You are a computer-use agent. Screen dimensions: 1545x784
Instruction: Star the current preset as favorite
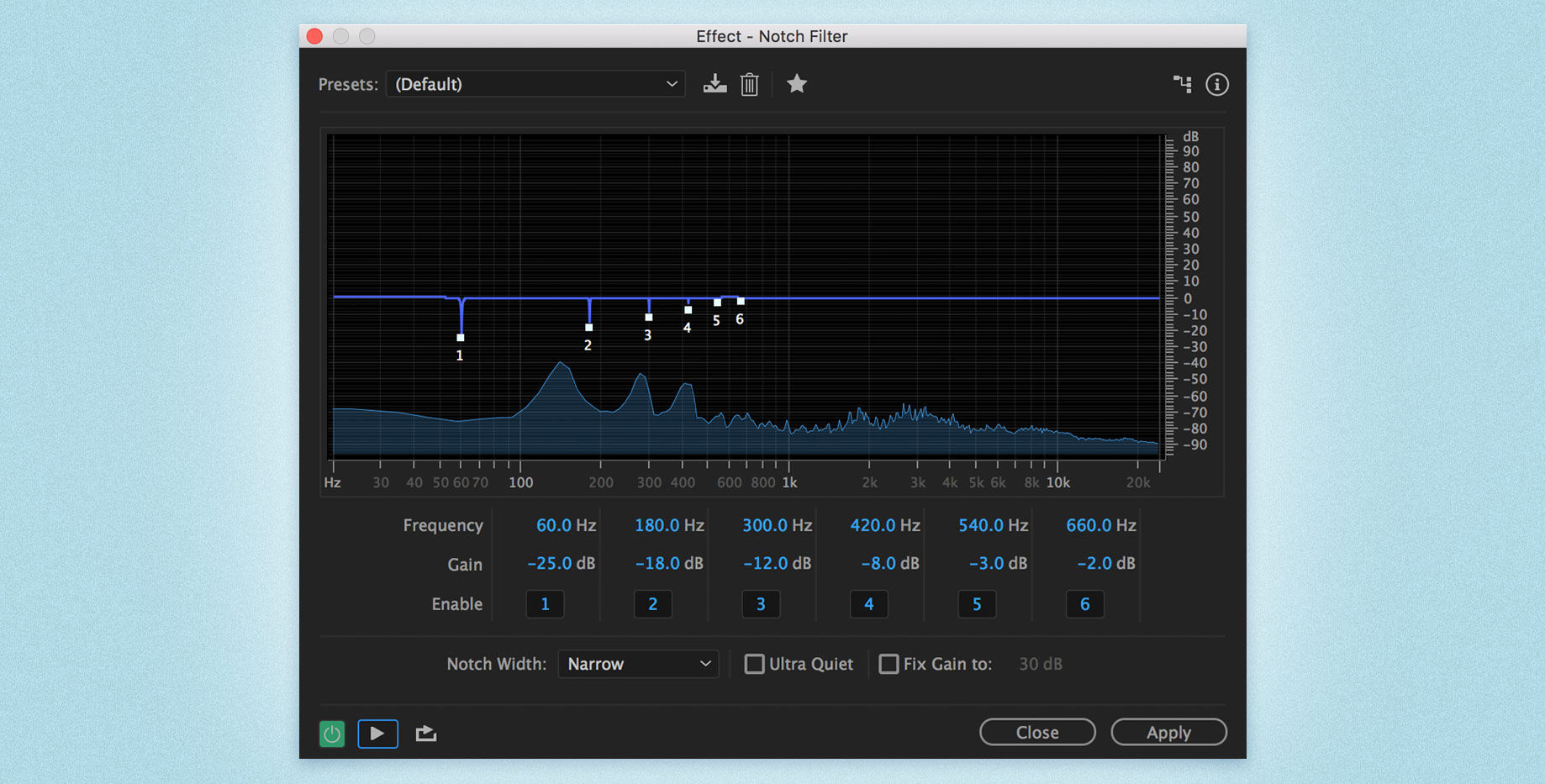coord(796,84)
